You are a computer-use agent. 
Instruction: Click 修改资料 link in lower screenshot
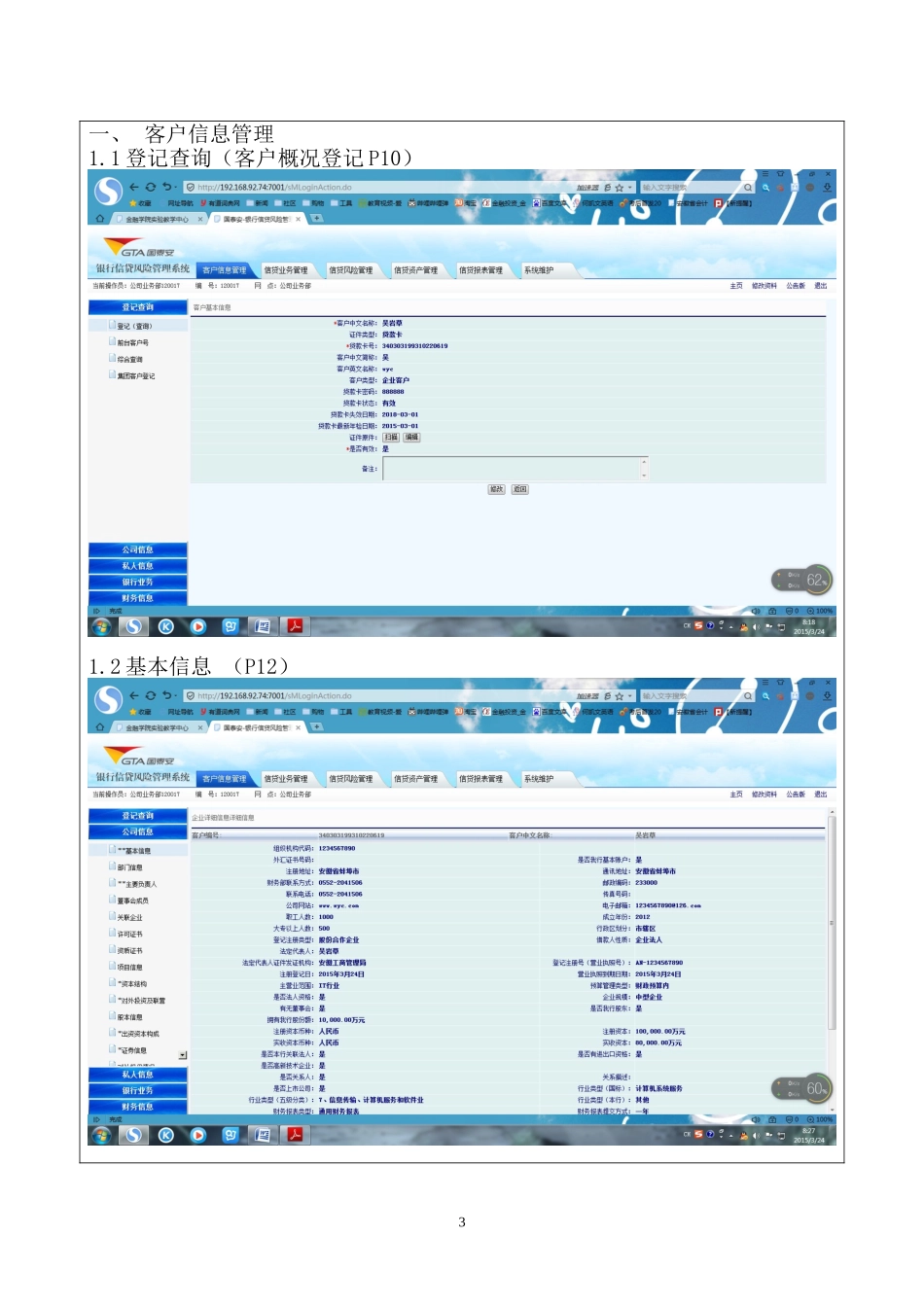pyautogui.click(x=764, y=795)
